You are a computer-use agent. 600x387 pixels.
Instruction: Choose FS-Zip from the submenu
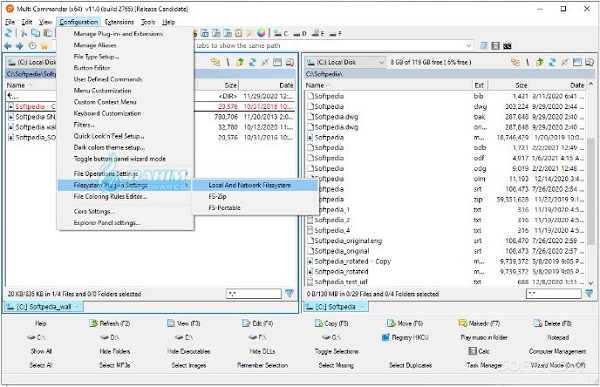tap(217, 196)
